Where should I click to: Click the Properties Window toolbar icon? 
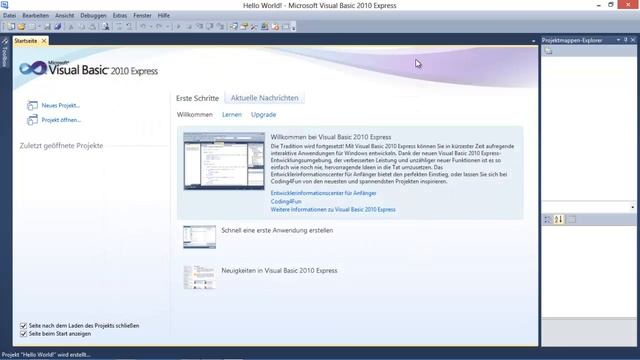244,27
